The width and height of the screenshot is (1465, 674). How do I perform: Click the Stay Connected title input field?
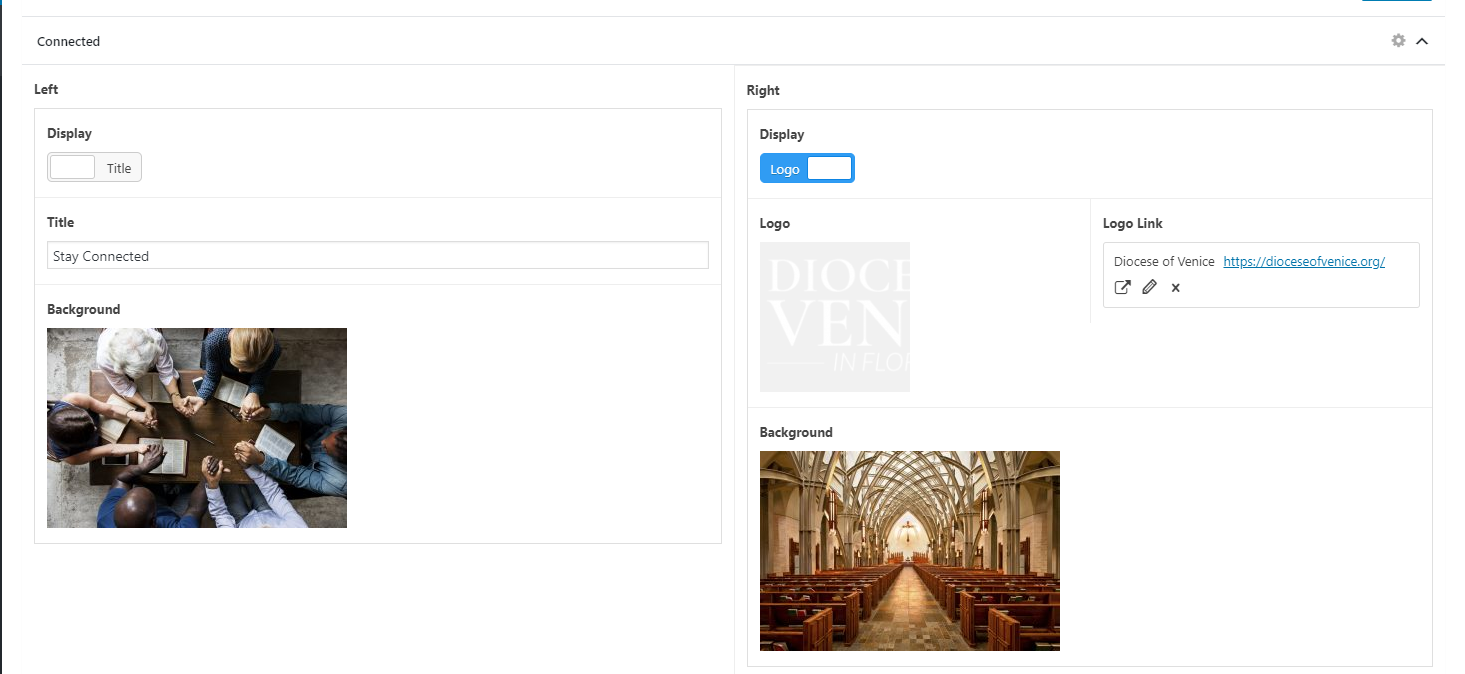click(377, 256)
